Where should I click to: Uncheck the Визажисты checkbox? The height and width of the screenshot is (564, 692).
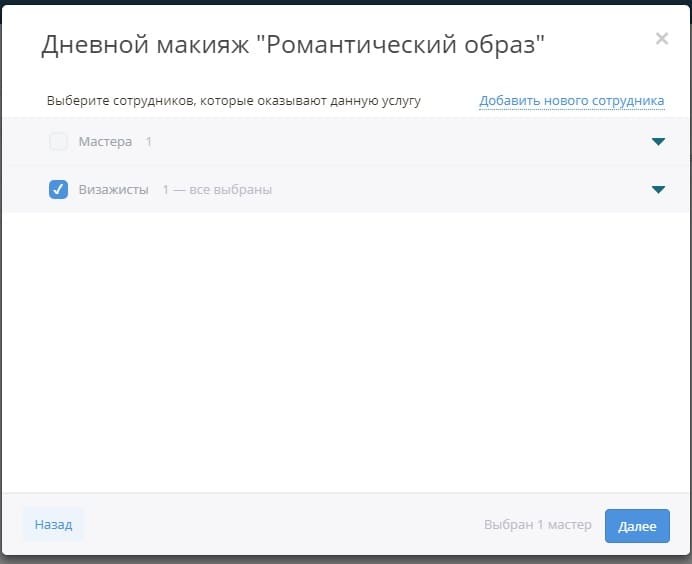pos(58,190)
